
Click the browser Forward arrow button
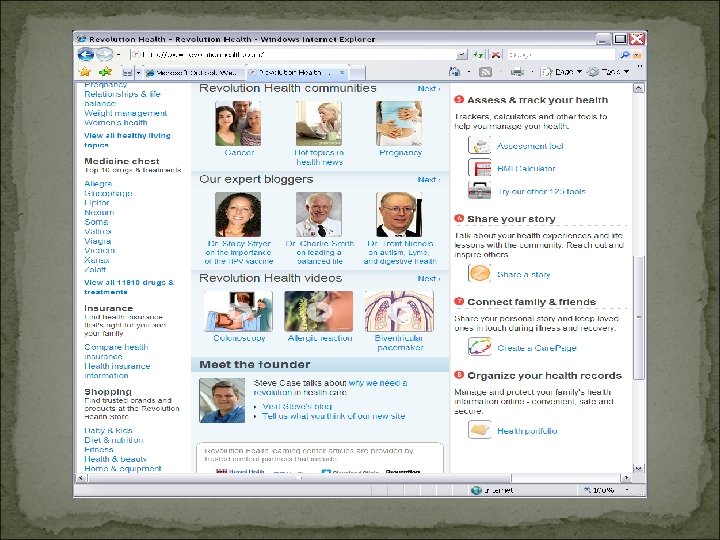pos(104,55)
